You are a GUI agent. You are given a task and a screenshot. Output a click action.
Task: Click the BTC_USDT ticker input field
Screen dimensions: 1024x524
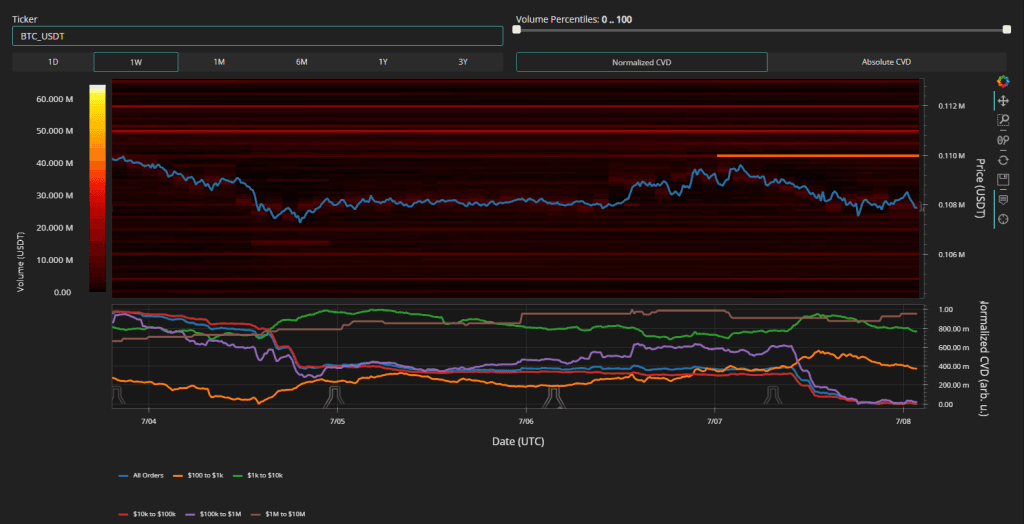257,36
